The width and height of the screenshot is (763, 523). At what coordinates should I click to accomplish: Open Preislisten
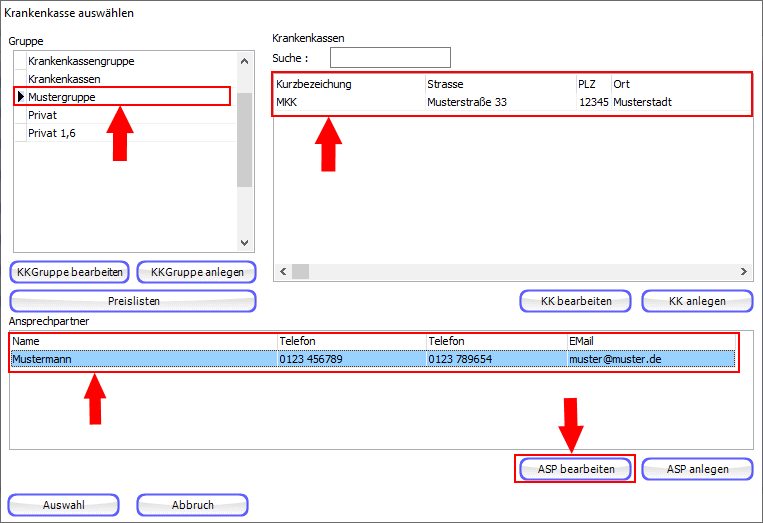click(133, 301)
